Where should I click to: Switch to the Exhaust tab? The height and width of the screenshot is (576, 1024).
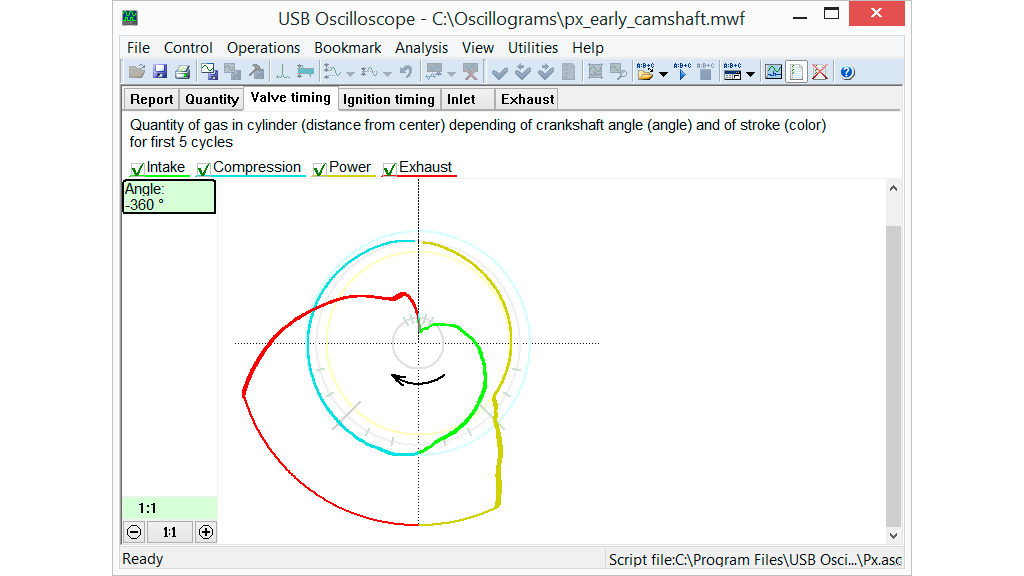pyautogui.click(x=526, y=99)
